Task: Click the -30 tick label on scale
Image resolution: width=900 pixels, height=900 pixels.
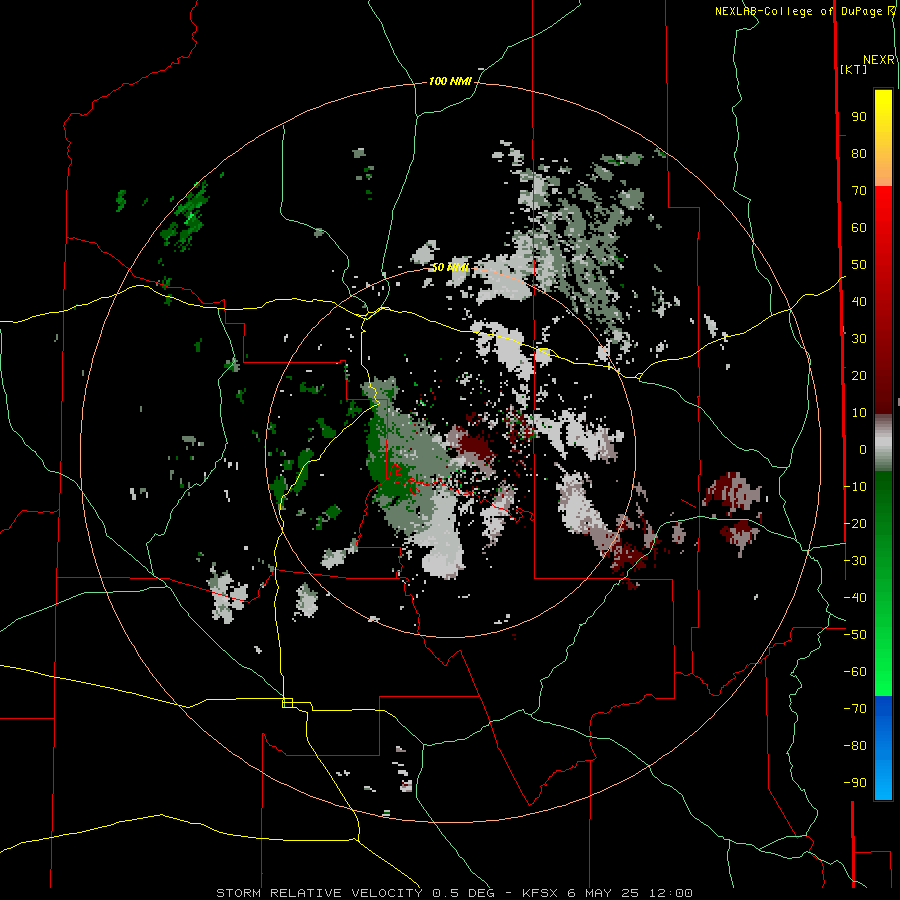Action: pos(855,561)
